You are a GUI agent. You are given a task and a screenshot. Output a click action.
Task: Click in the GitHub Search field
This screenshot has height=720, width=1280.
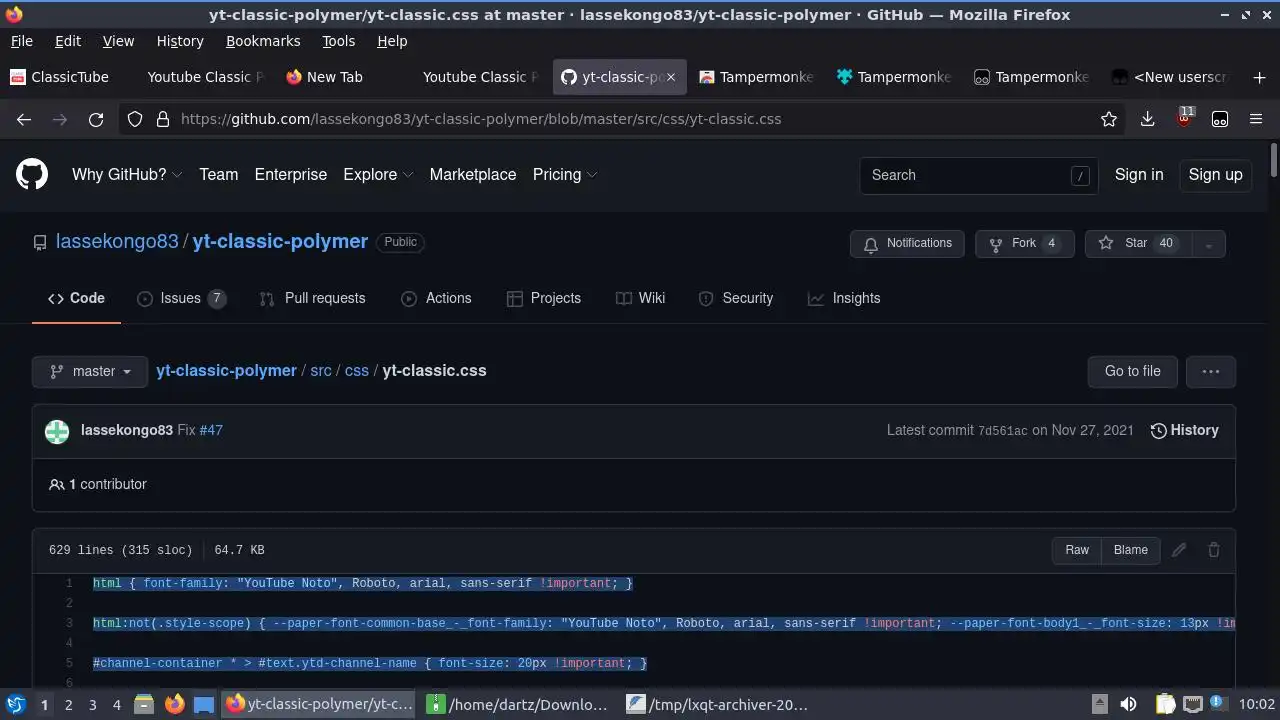[x=979, y=175]
